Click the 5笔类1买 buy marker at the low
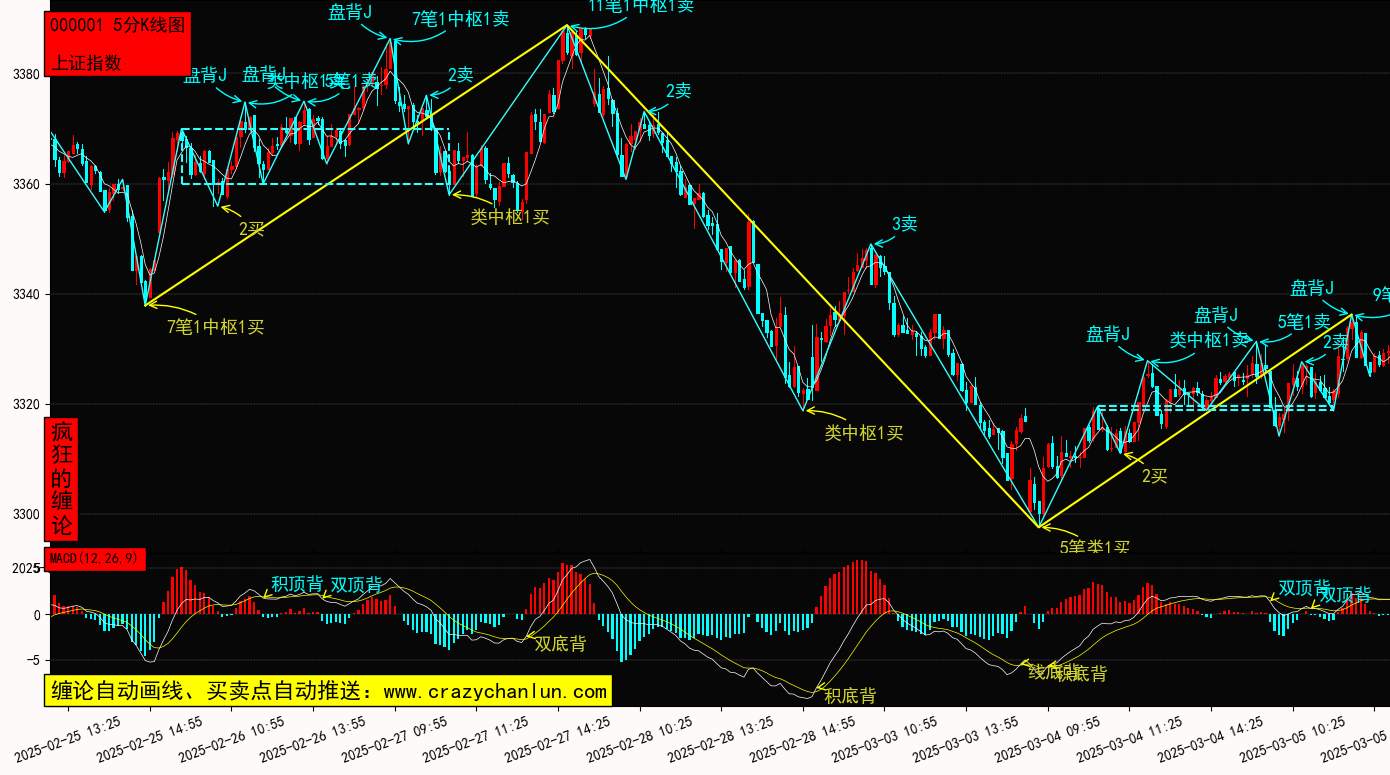 [1094, 546]
